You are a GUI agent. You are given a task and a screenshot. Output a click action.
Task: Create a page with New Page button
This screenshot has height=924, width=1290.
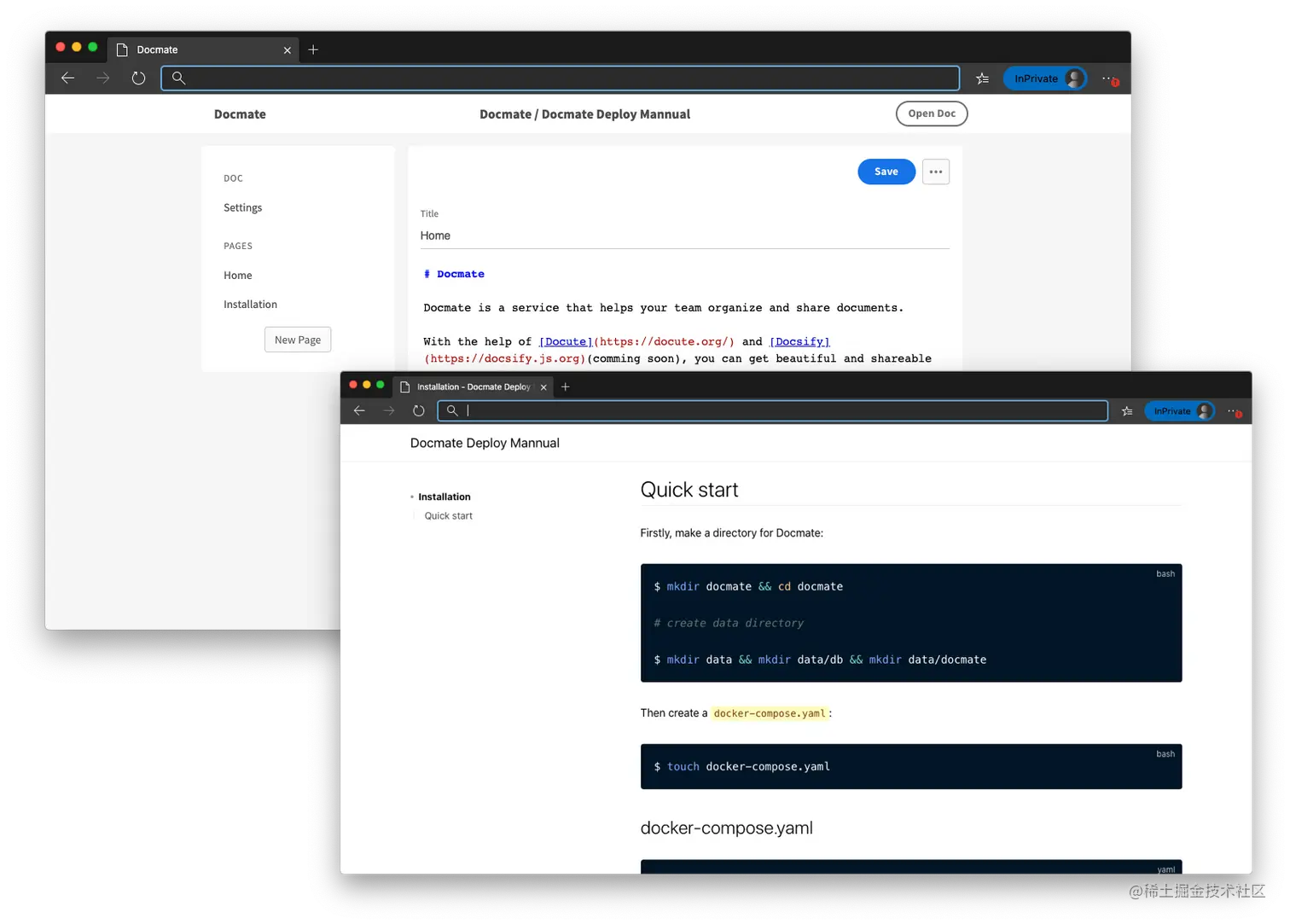[x=298, y=340]
